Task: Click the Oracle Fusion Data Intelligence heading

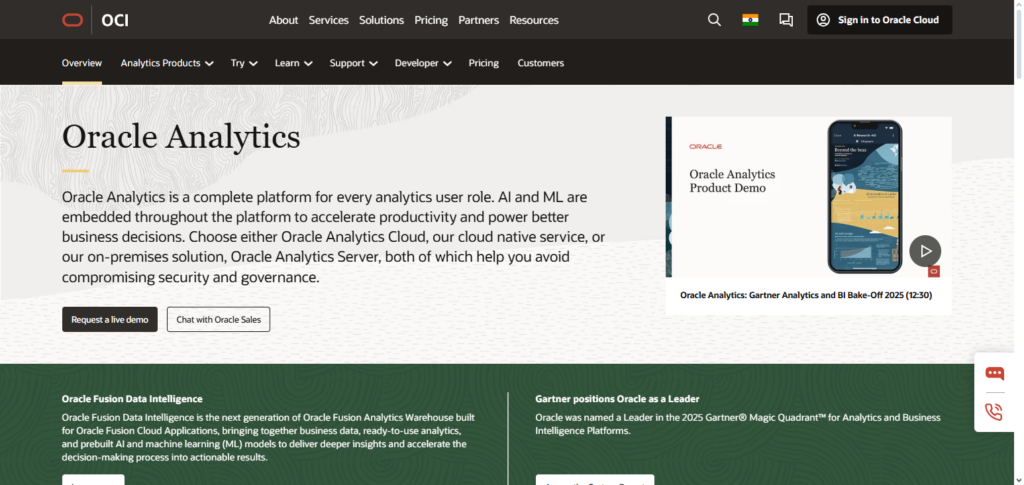Action: coord(132,398)
